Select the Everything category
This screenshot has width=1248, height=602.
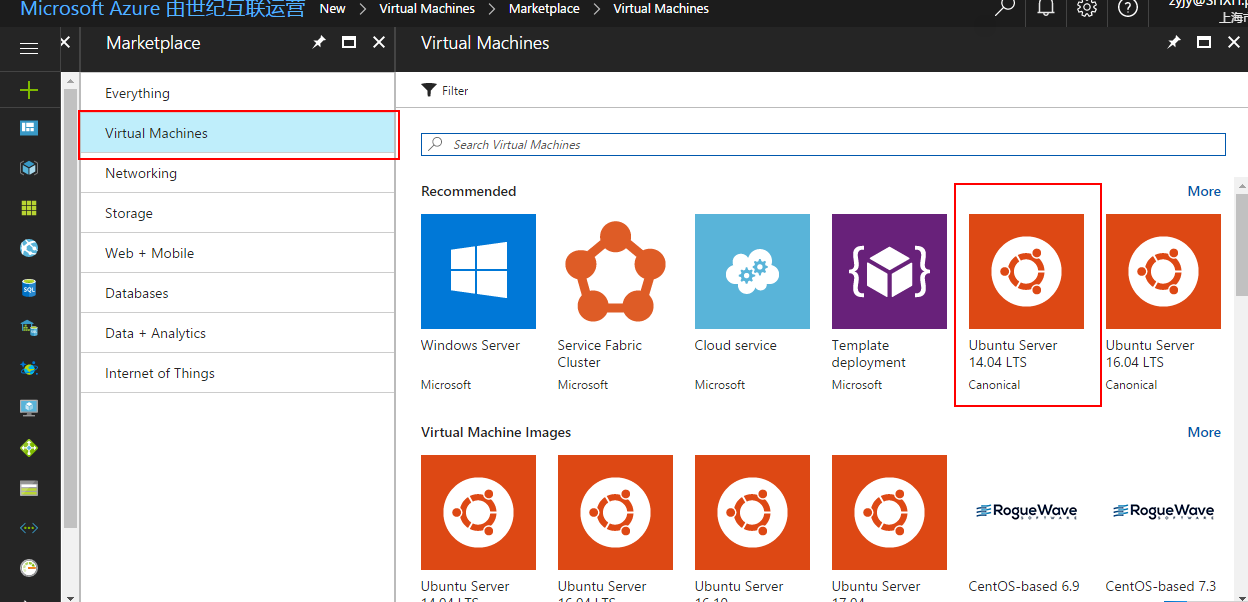[238, 93]
